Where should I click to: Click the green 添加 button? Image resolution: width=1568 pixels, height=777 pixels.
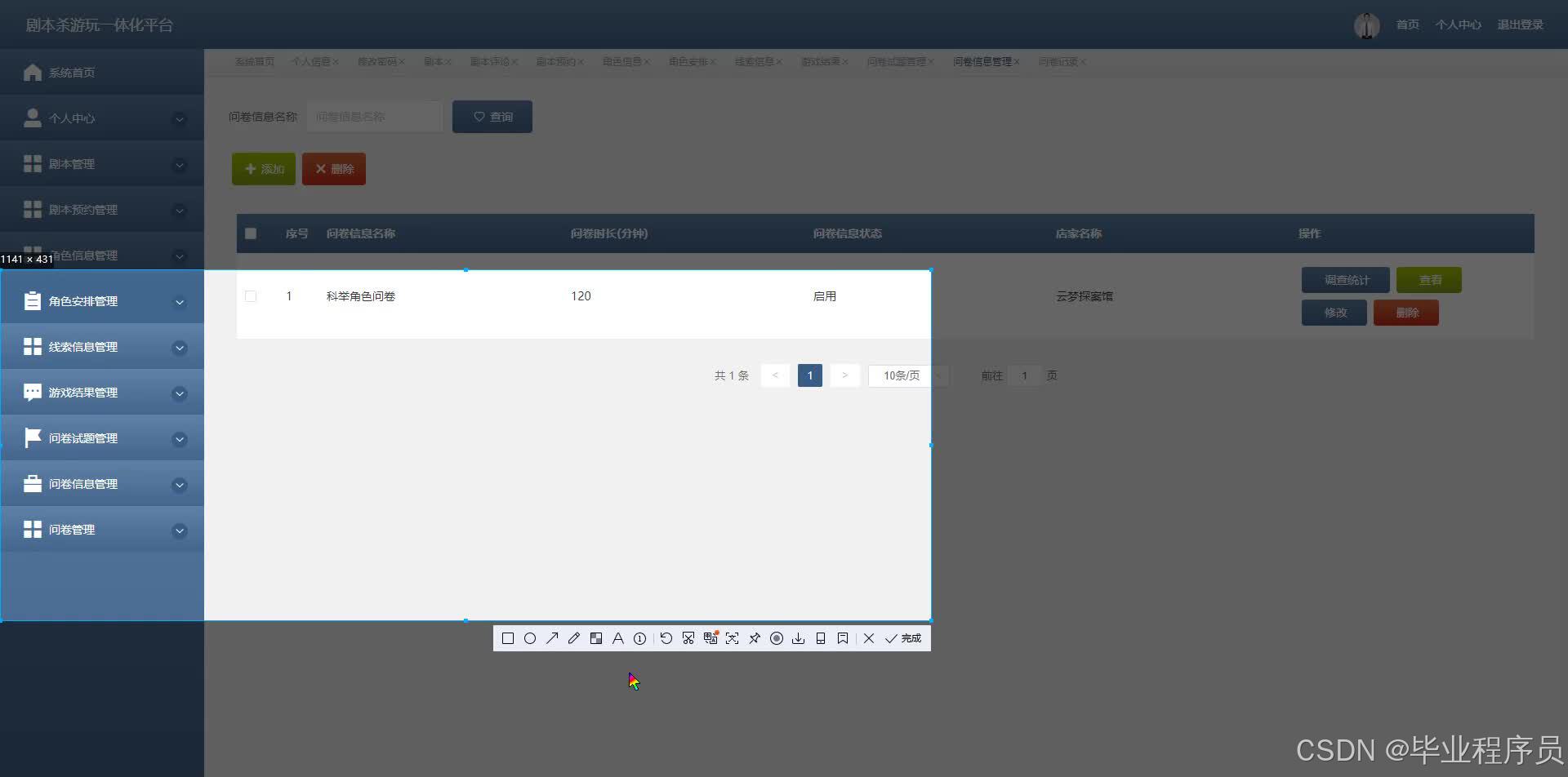point(264,169)
